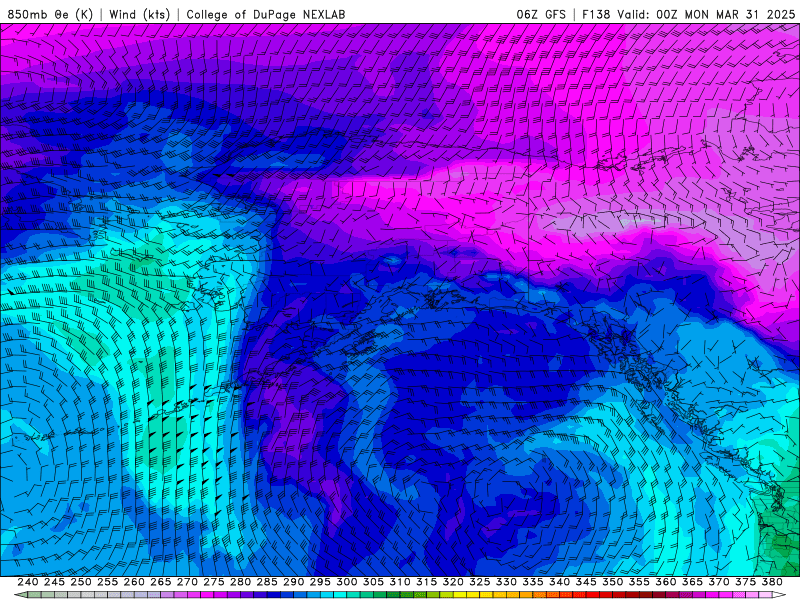This screenshot has width=800, height=600.
Task: Click 'College of DuPage NEXLAB' header text
Action: (266, 14)
